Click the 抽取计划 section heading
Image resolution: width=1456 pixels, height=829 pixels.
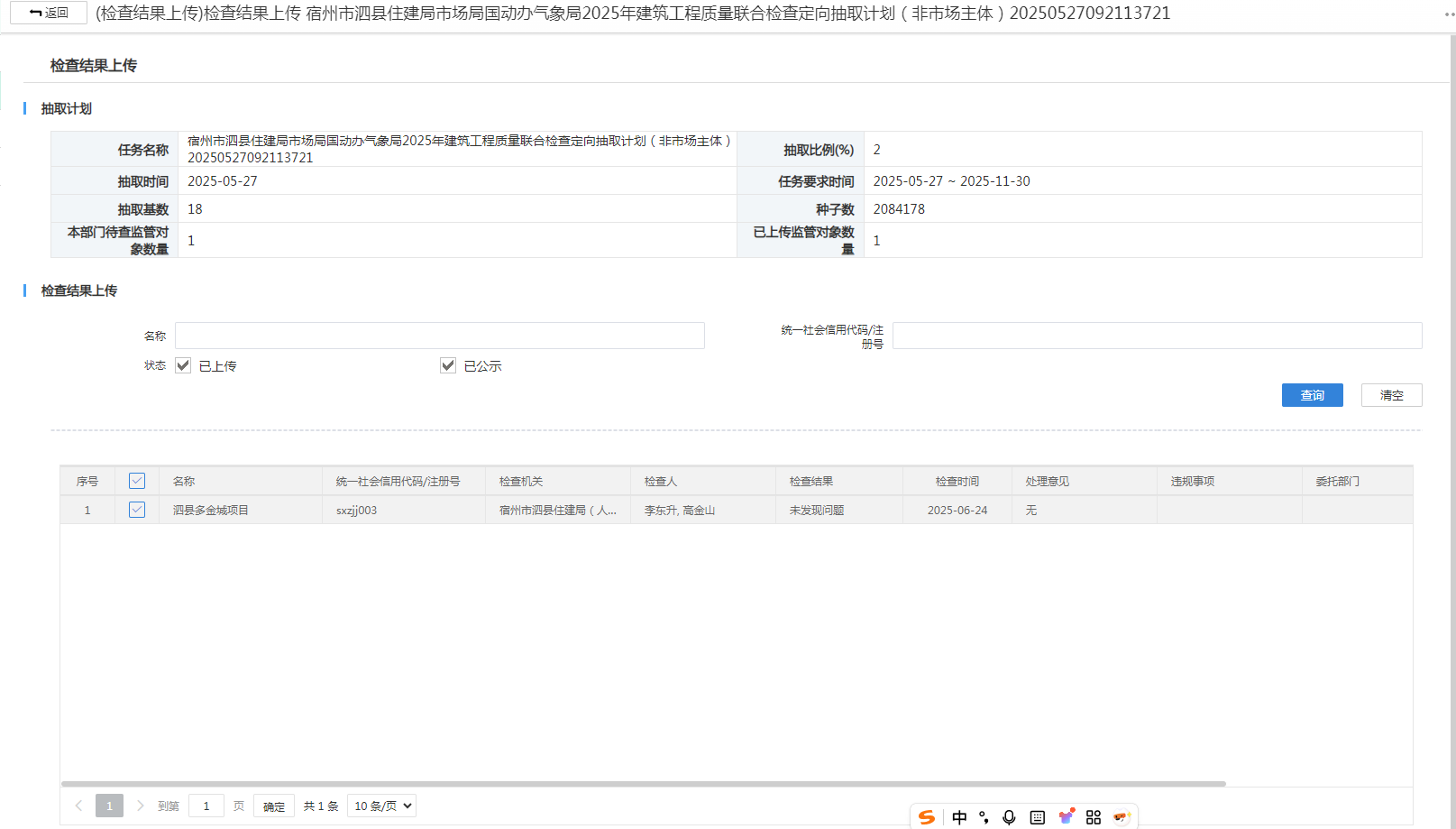(67, 108)
